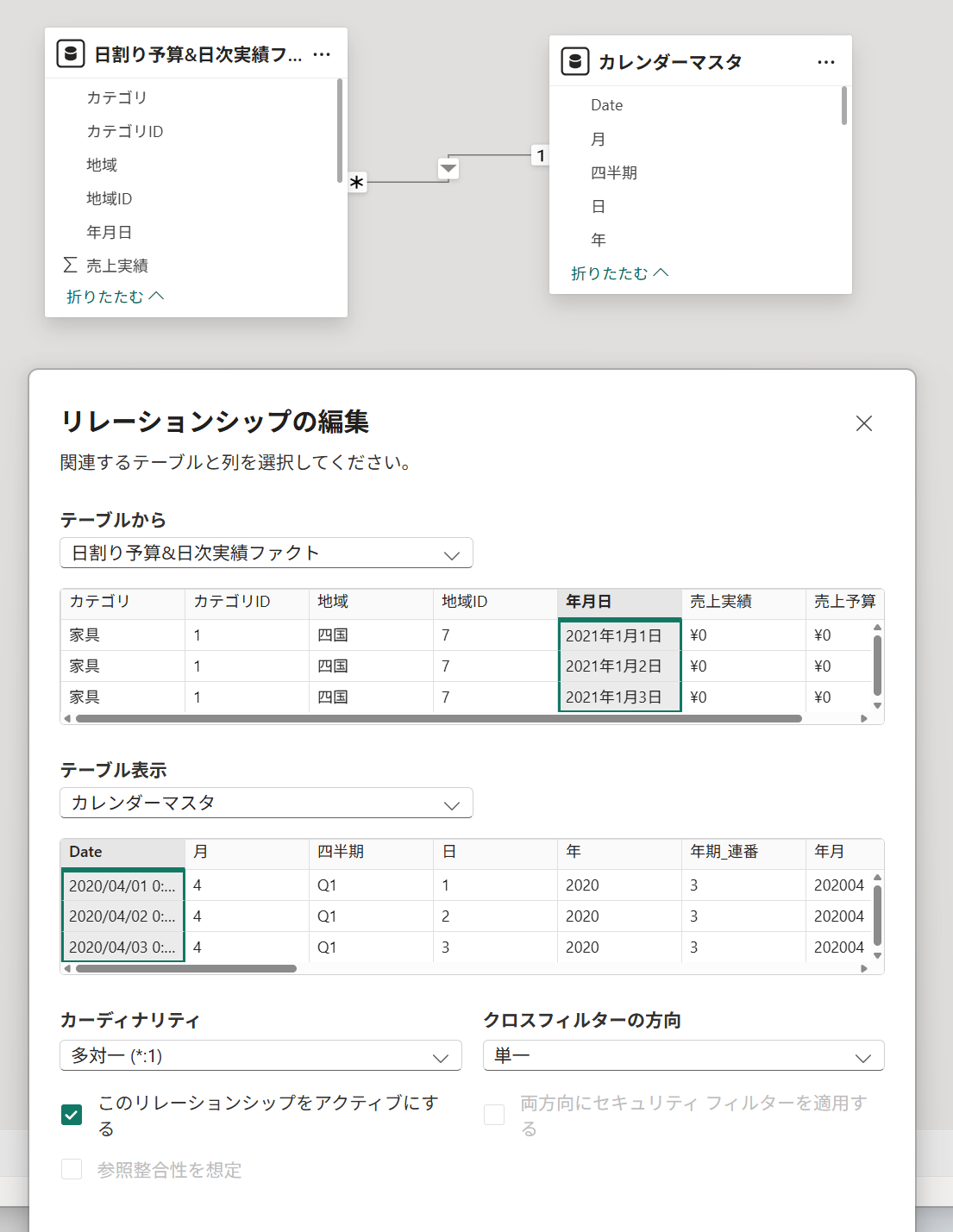The height and width of the screenshot is (1232, 953).
Task: Open more options for 日割り予算&日次実績 table
Action: click(x=322, y=54)
